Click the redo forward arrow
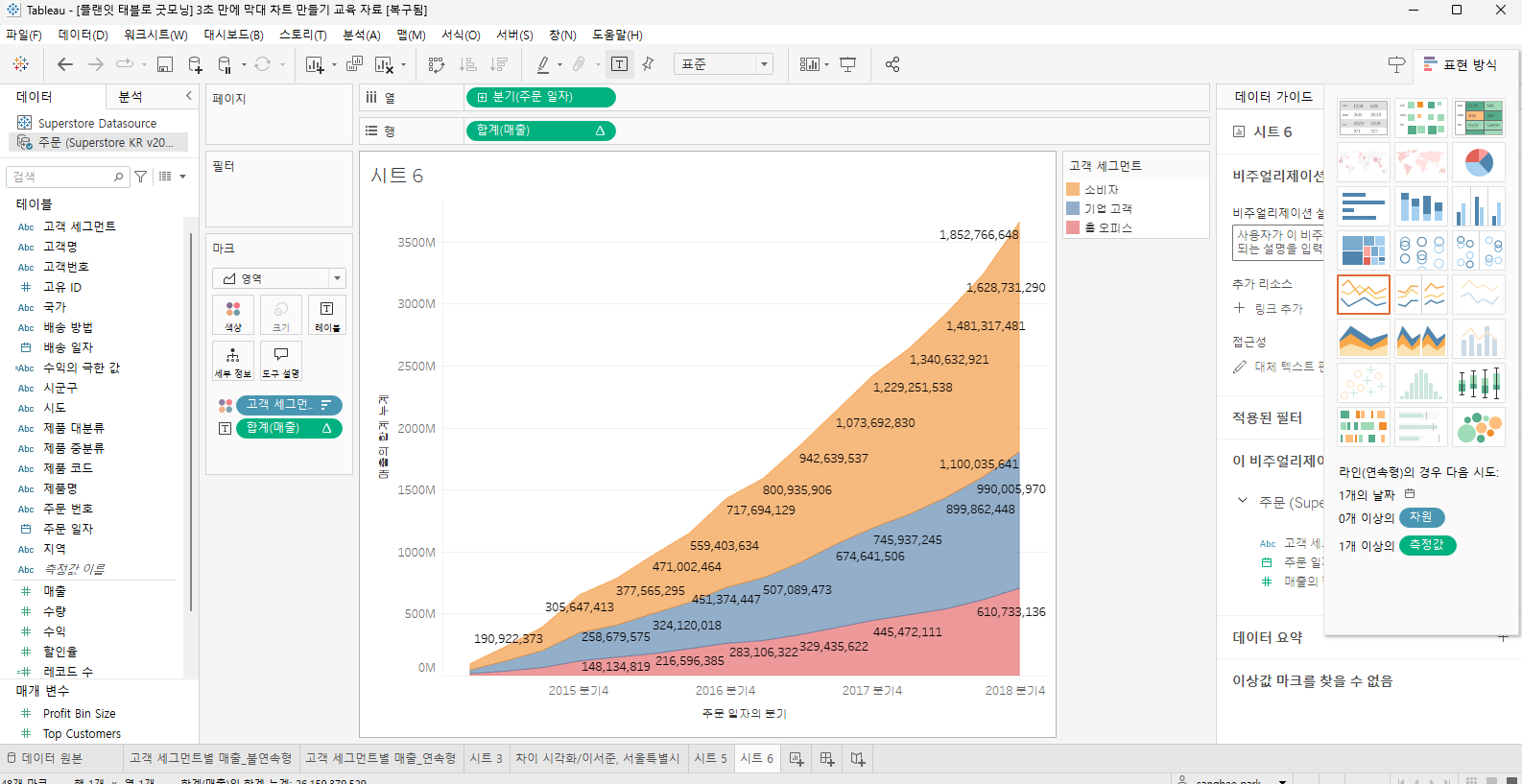 [96, 64]
